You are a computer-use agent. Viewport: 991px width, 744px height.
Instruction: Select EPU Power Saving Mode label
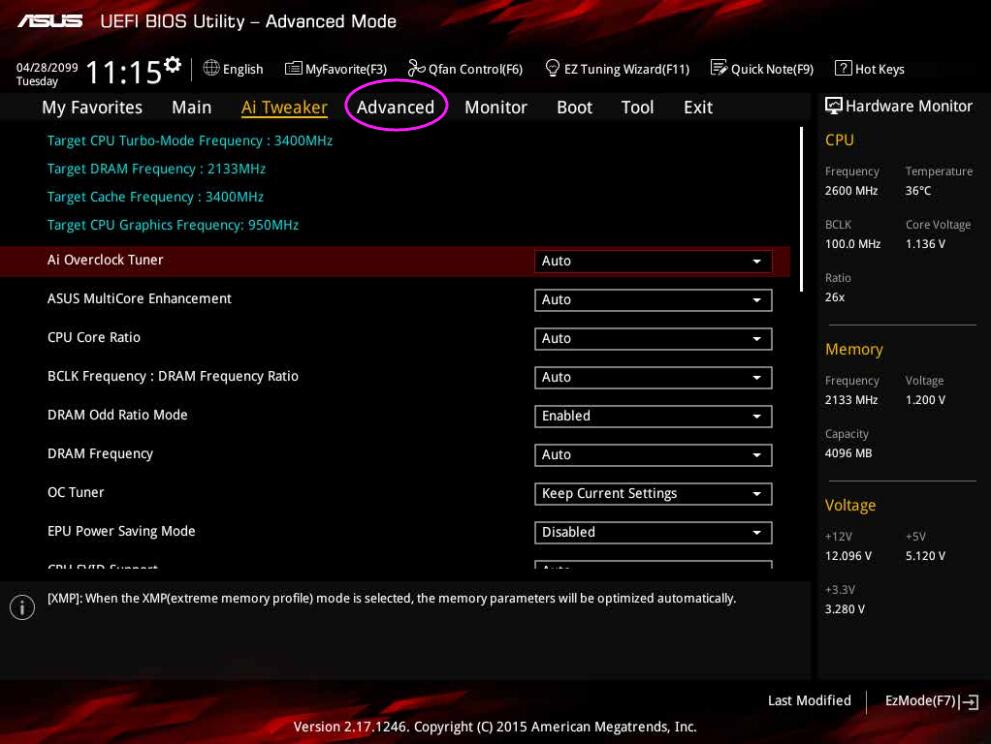[x=121, y=531]
